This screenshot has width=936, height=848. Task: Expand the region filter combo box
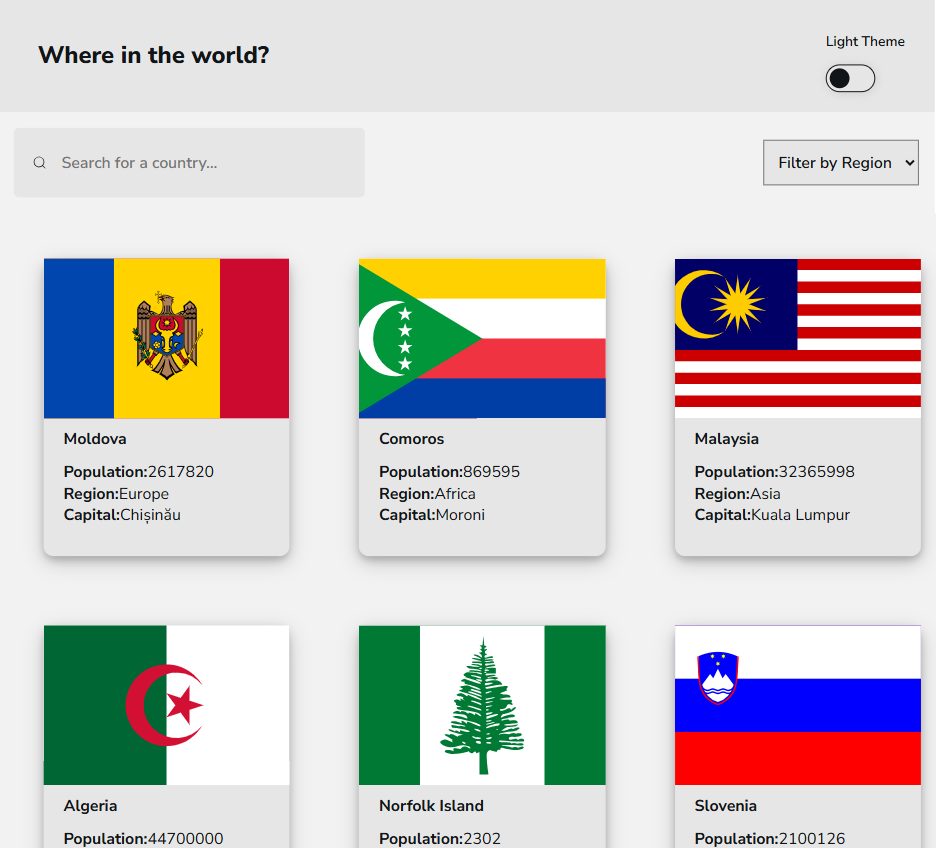click(840, 162)
